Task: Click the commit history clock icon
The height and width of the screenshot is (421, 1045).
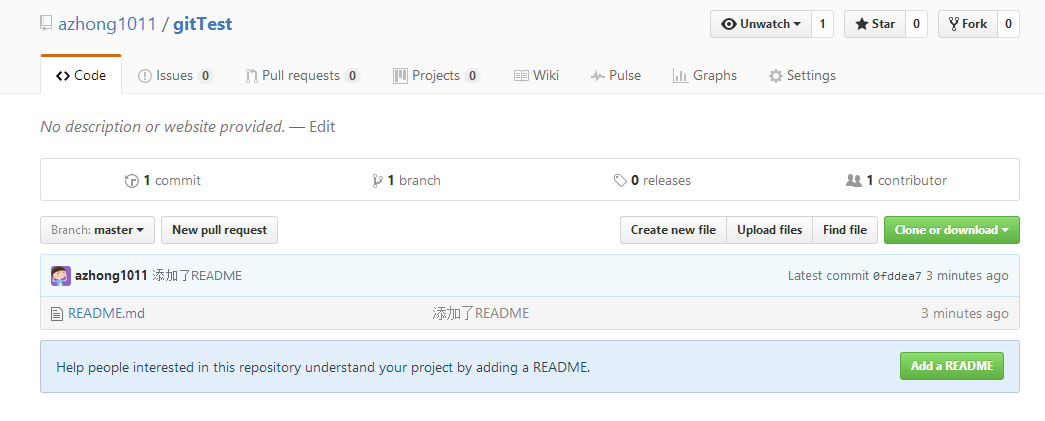Action: (x=131, y=181)
